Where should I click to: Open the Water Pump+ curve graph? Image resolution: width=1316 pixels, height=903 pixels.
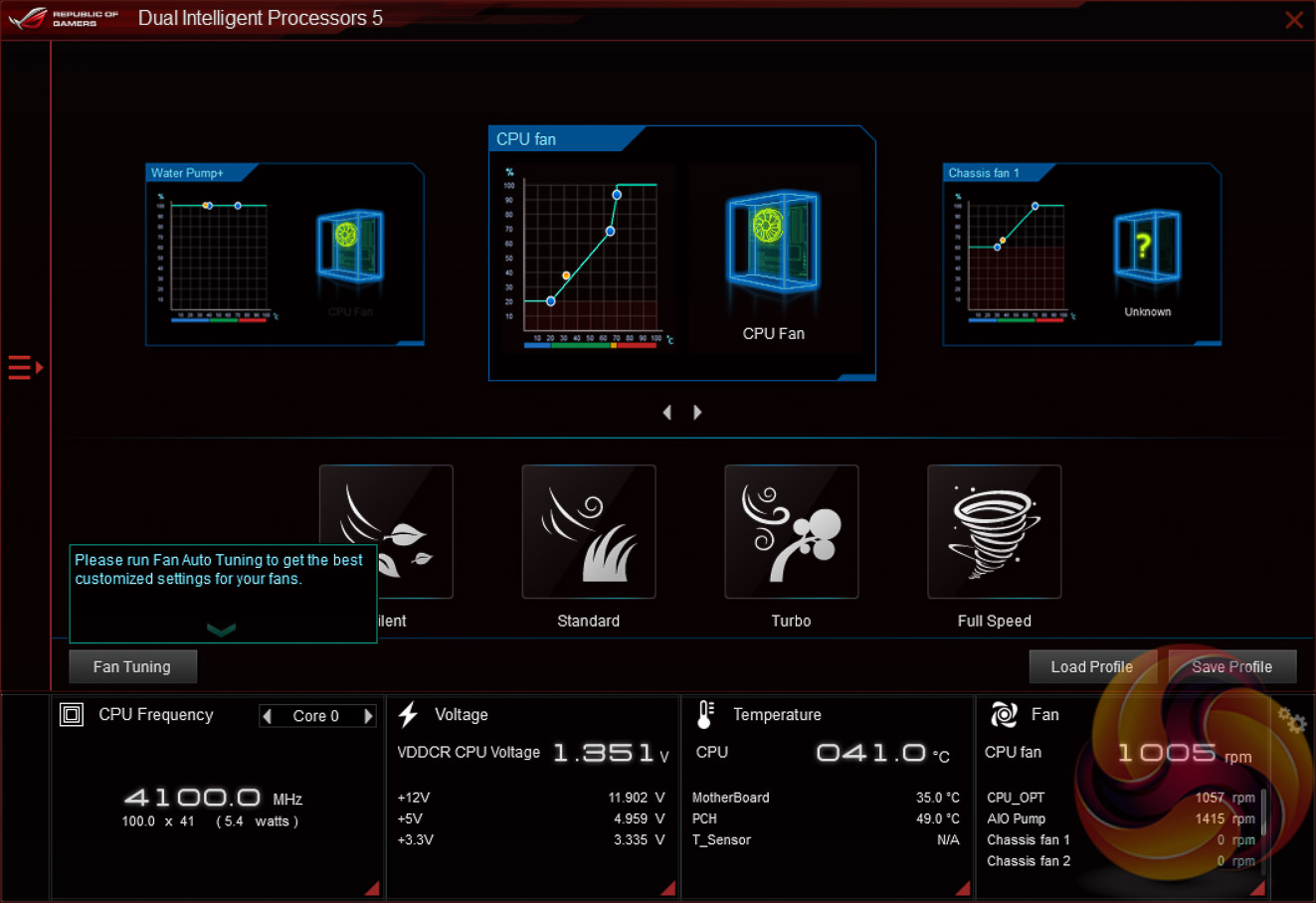click(219, 257)
